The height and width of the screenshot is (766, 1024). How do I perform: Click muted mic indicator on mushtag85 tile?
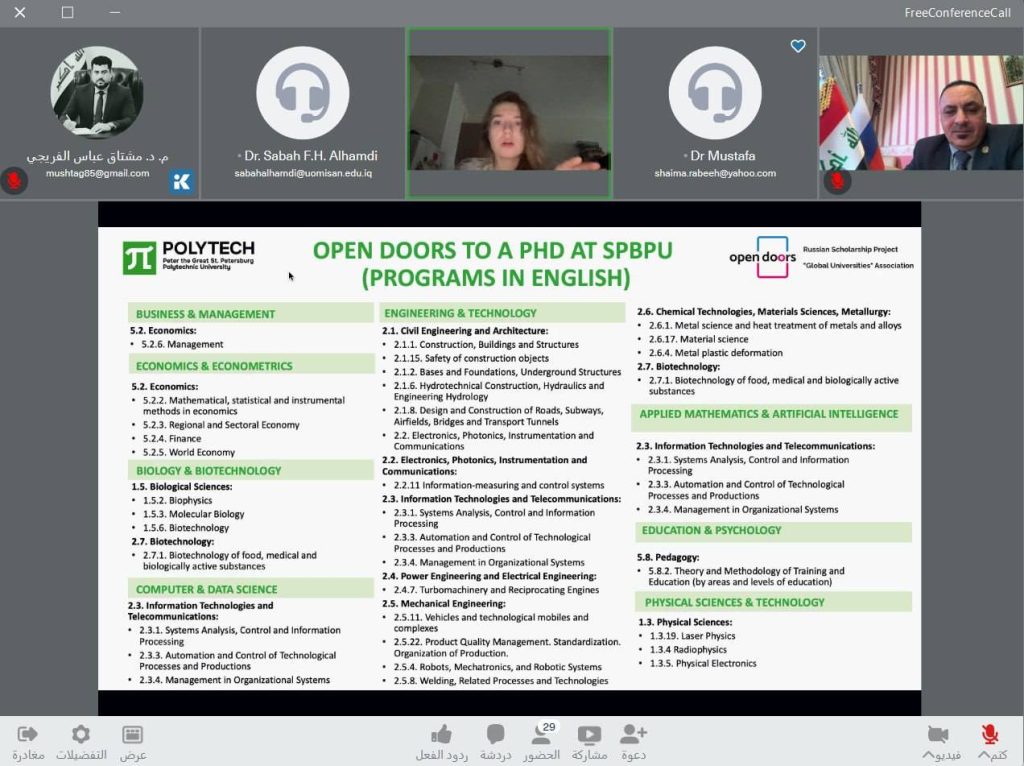coord(14,181)
